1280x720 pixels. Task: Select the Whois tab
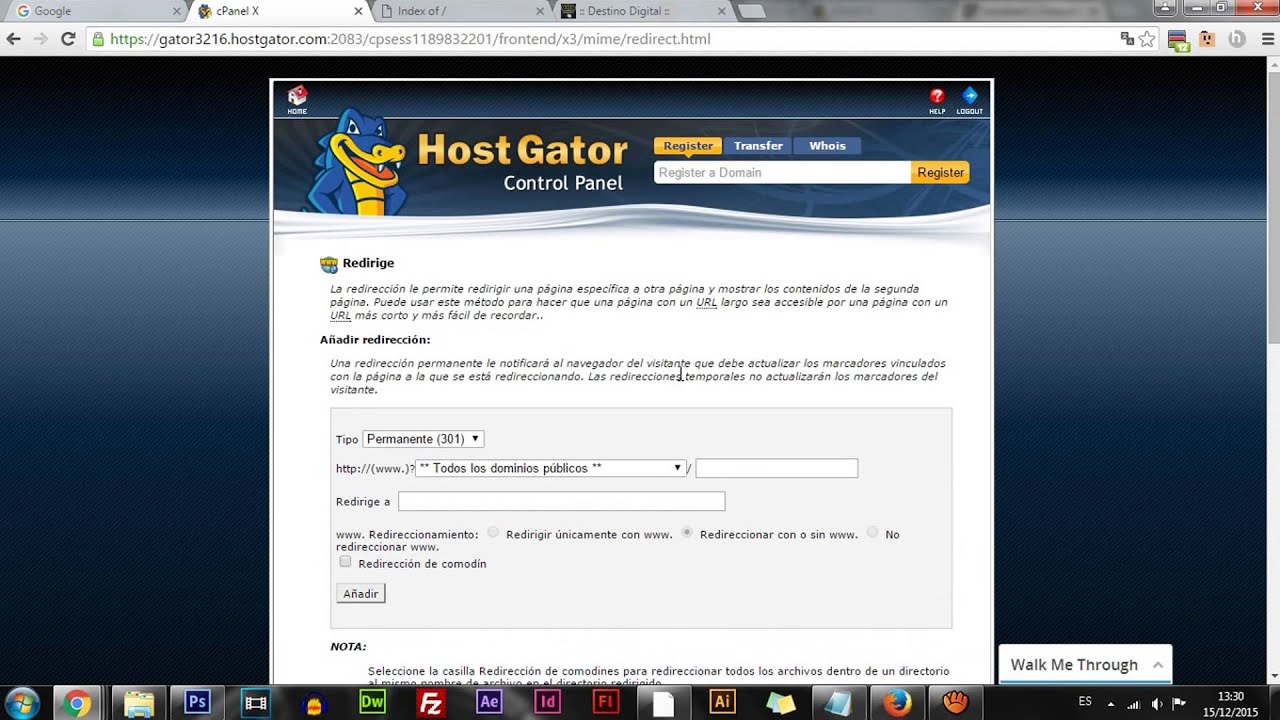click(x=827, y=146)
